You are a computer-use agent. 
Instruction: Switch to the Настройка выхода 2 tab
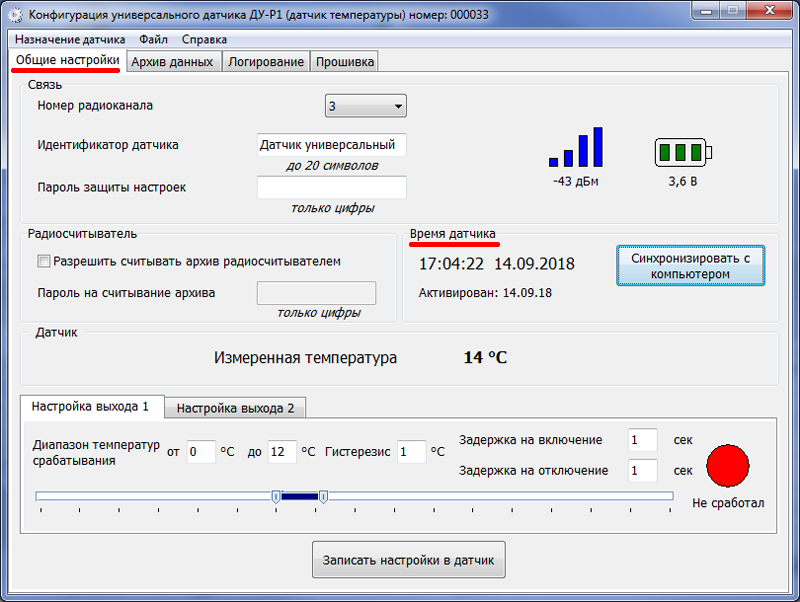[x=235, y=408]
